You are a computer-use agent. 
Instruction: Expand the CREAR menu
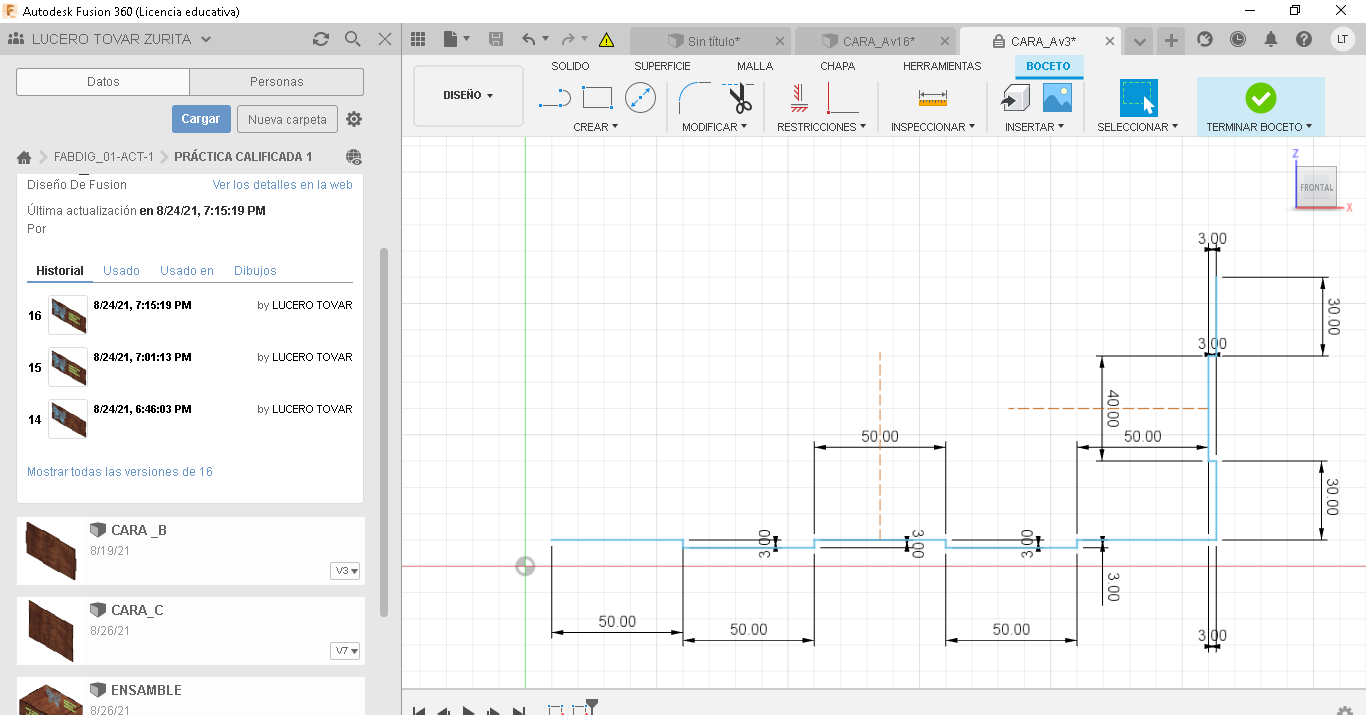tap(596, 127)
